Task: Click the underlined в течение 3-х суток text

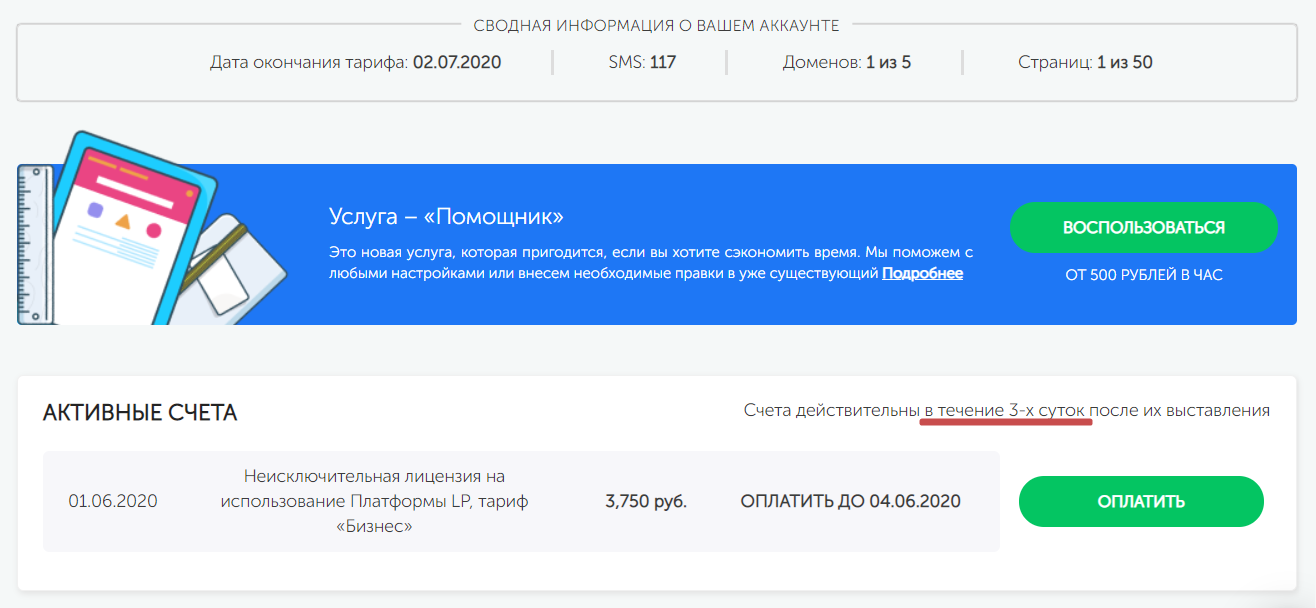Action: 1005,410
